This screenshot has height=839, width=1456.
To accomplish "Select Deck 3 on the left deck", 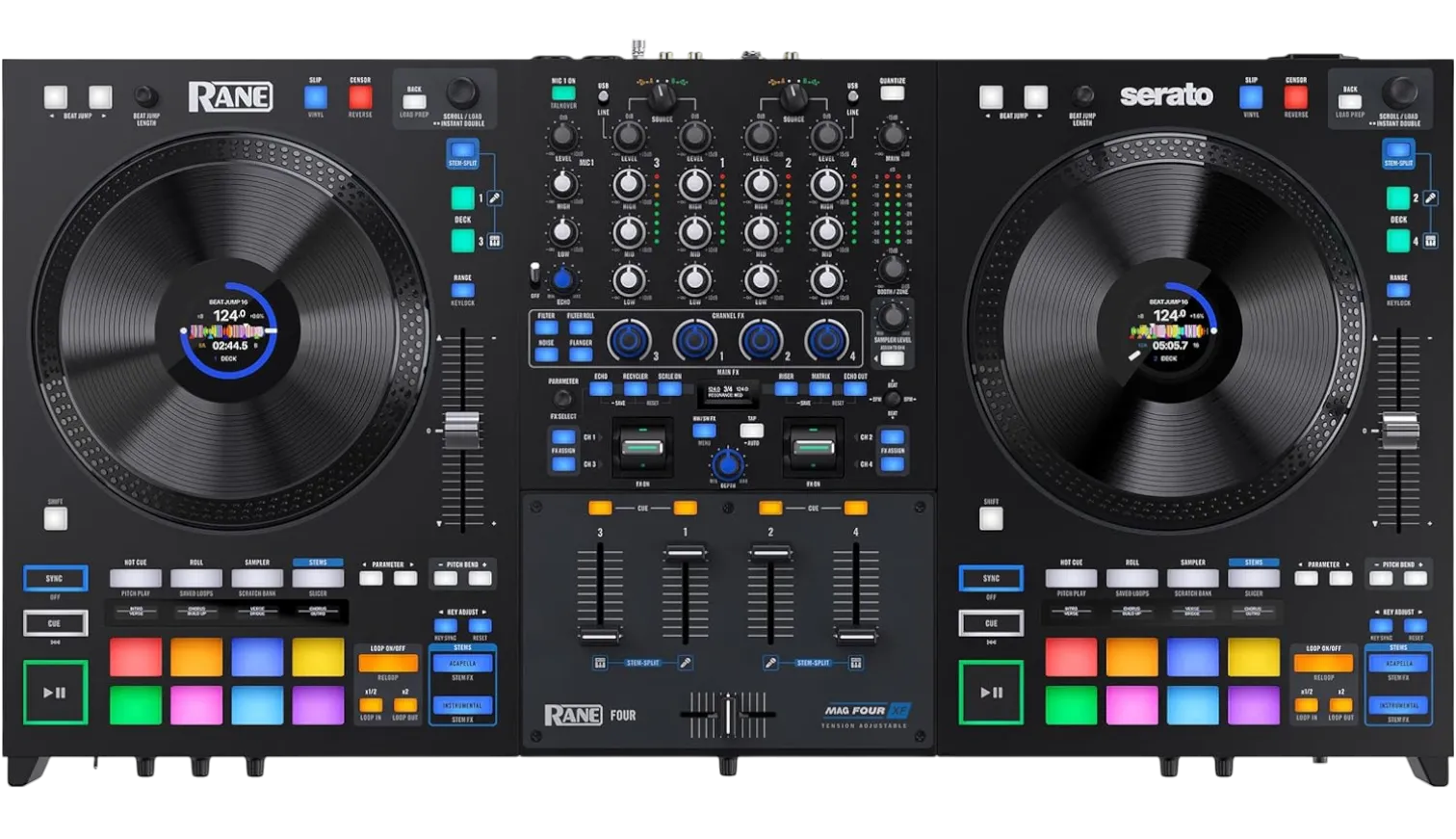I will [463, 240].
